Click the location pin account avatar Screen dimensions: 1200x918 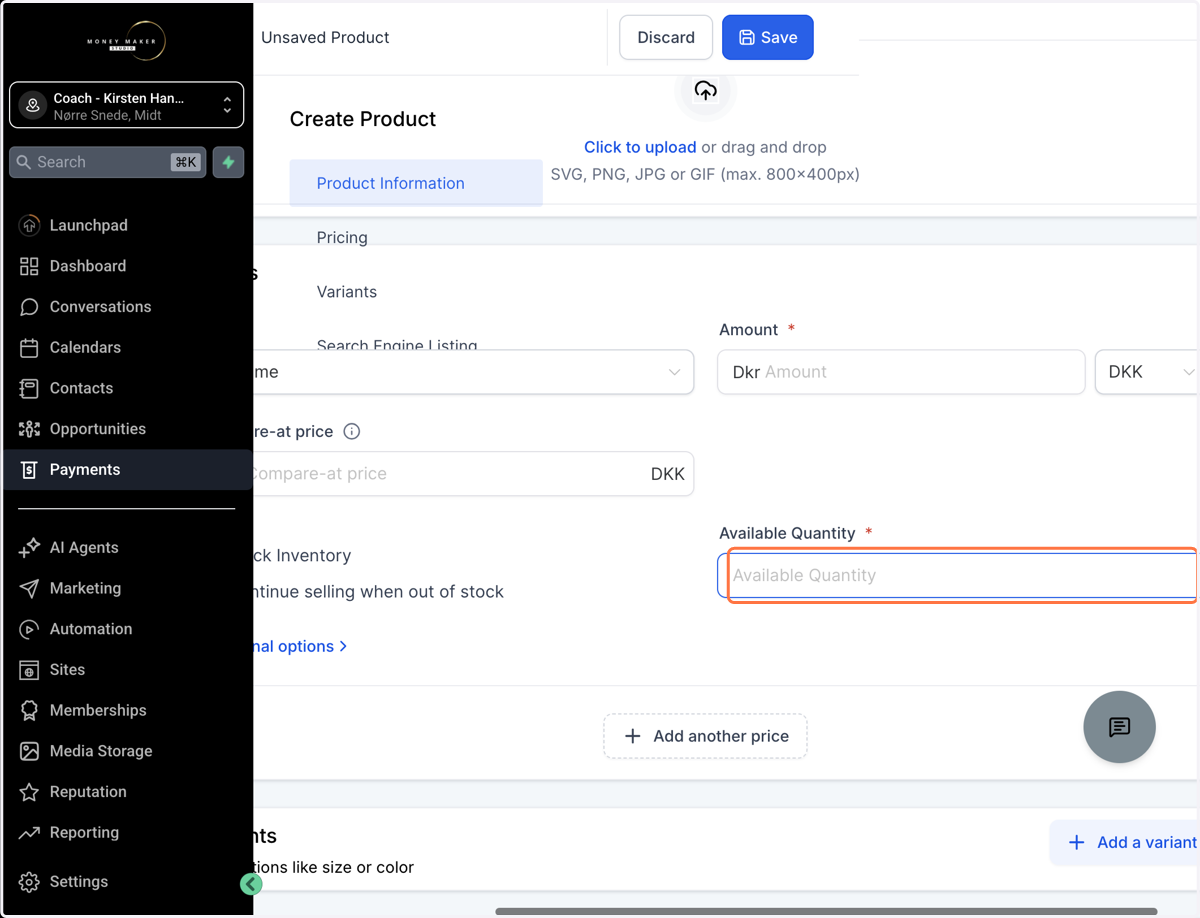[33, 105]
